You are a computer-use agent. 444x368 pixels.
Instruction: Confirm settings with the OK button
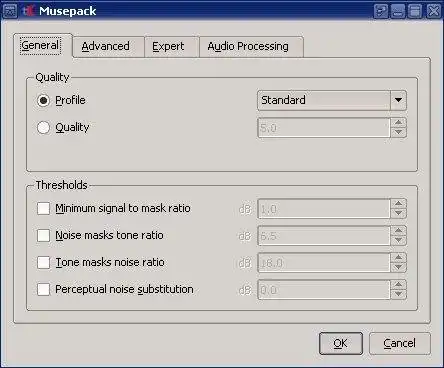tap(341, 343)
